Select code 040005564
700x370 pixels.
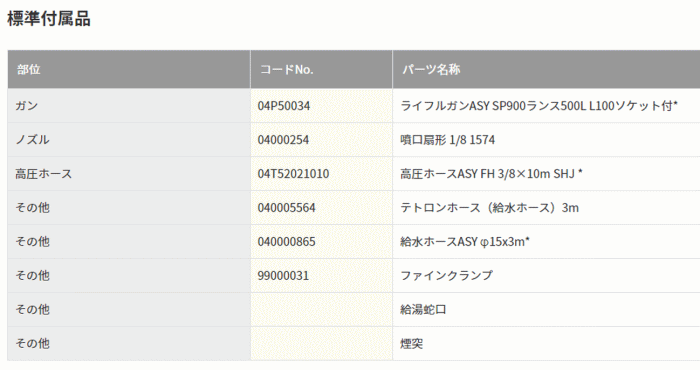coord(286,208)
